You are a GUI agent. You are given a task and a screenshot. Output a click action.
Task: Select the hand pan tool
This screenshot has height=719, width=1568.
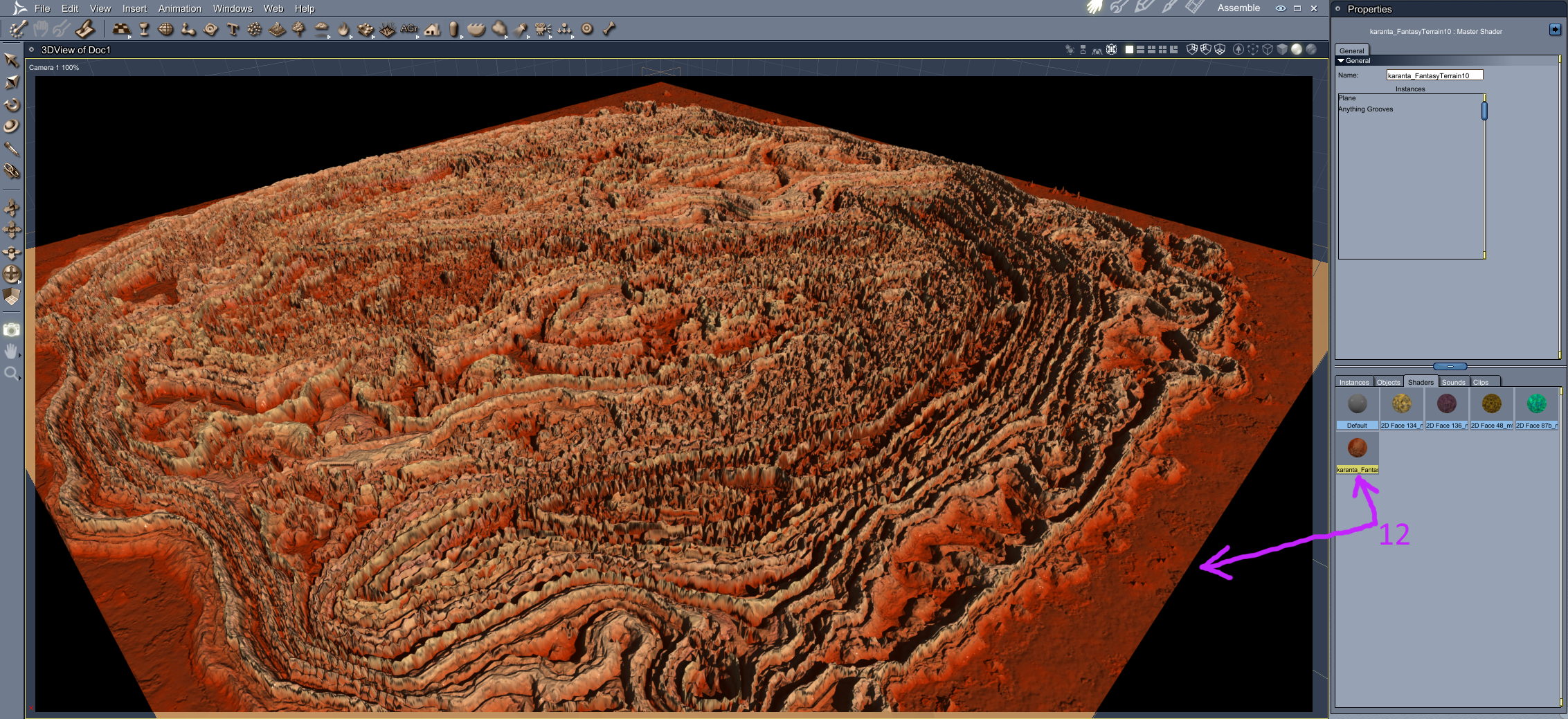click(11, 352)
